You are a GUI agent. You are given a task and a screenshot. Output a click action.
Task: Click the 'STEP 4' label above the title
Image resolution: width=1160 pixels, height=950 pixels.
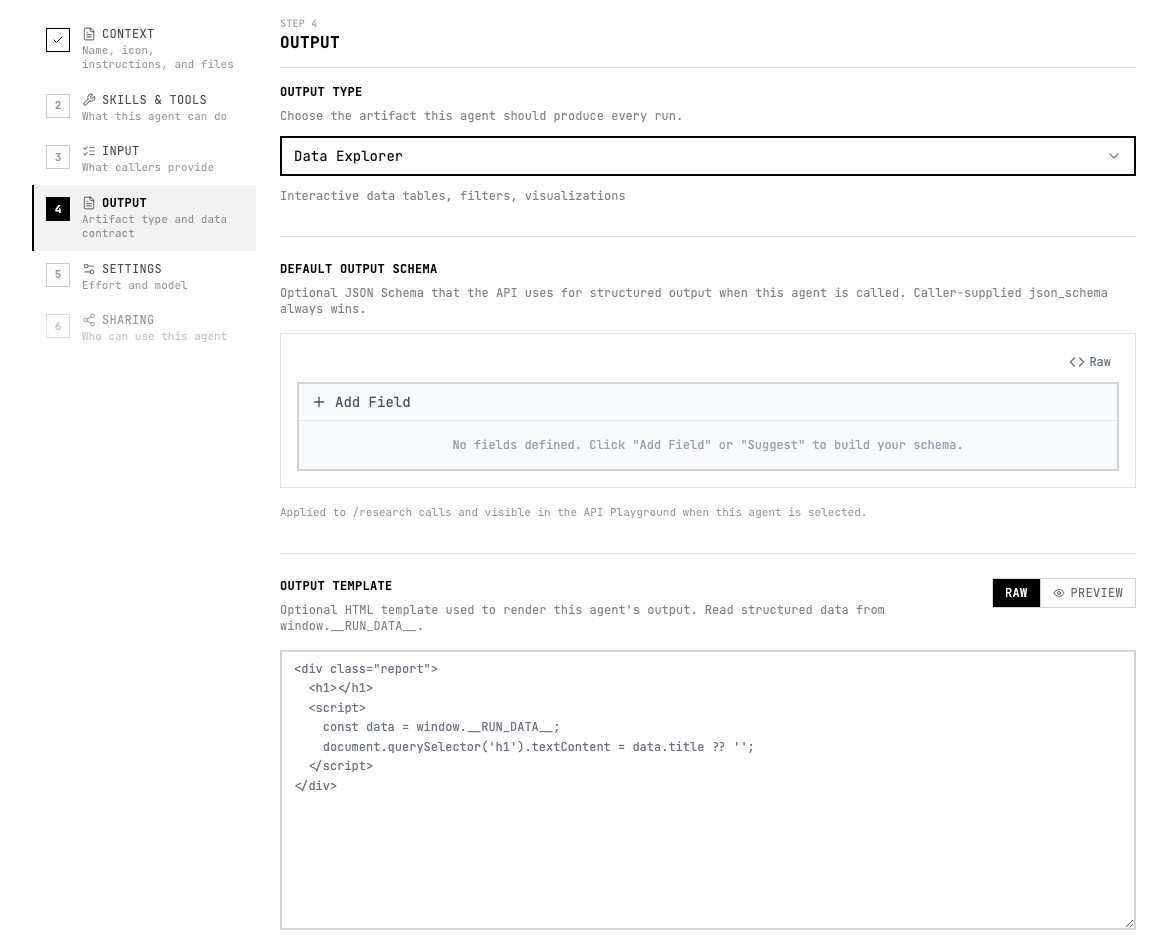(x=298, y=24)
